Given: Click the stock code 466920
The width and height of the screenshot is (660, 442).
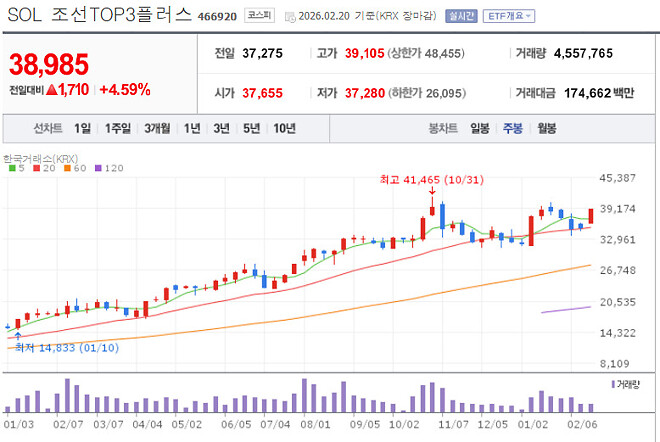Looking at the screenshot, I should [217, 16].
